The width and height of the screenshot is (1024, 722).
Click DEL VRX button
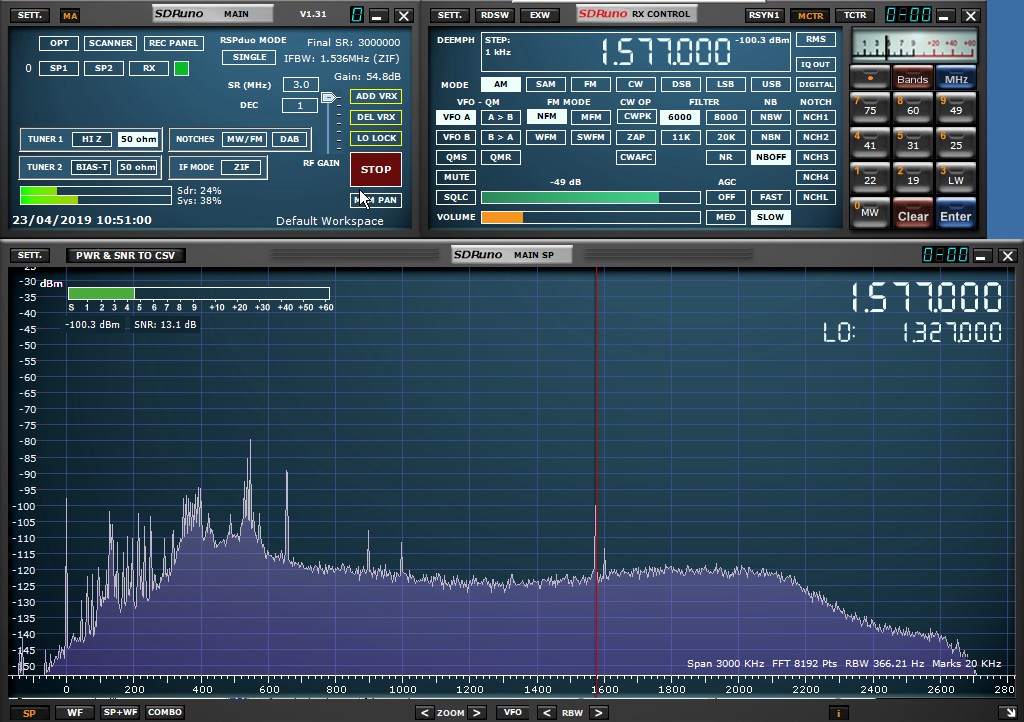coord(376,118)
